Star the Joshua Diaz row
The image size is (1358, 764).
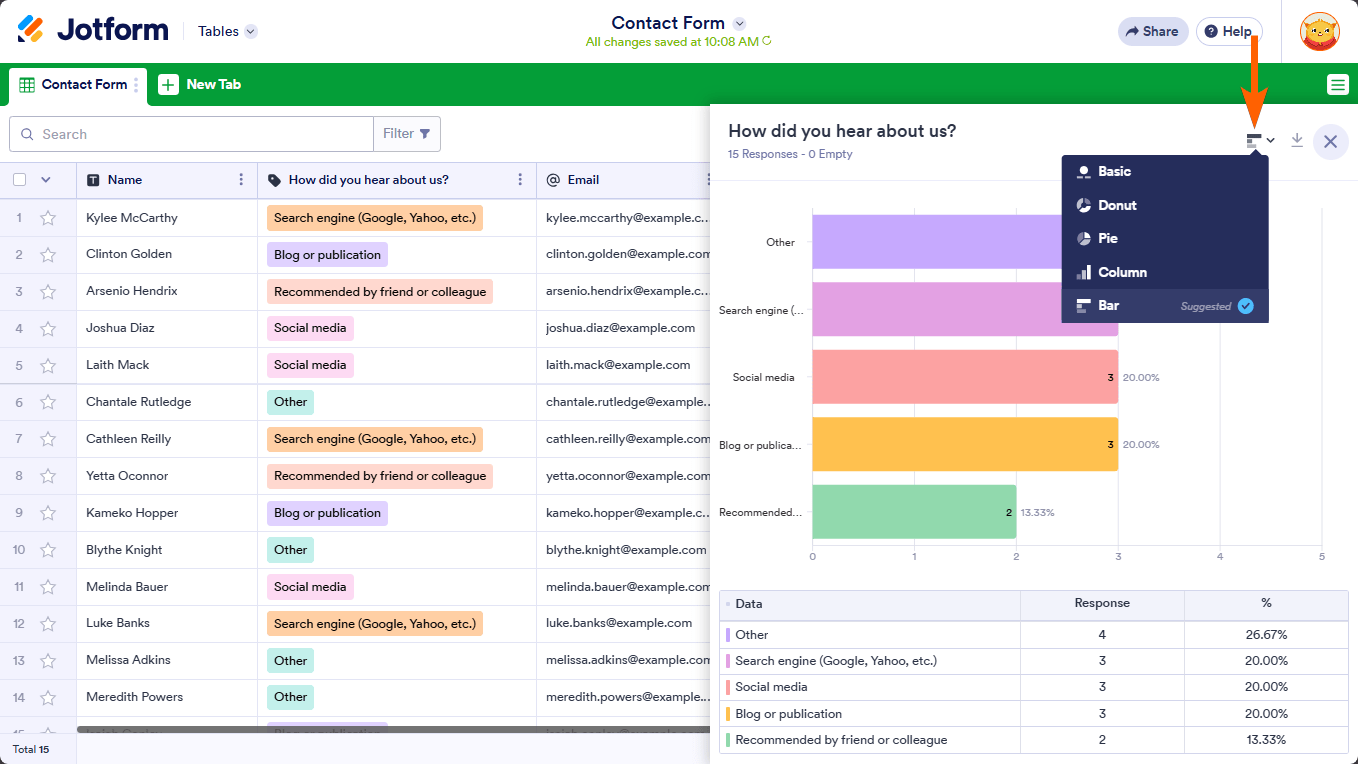pyautogui.click(x=48, y=328)
